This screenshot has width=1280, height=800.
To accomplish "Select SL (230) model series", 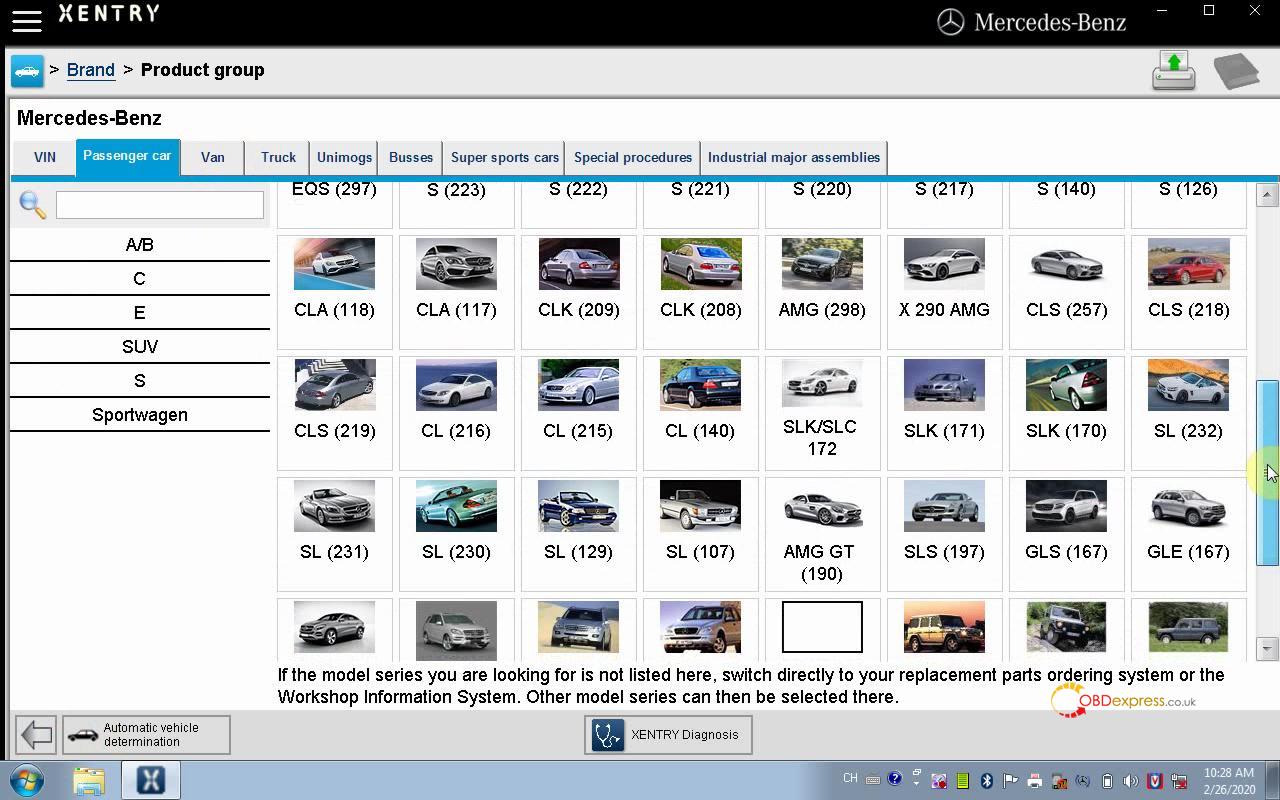I will point(456,534).
